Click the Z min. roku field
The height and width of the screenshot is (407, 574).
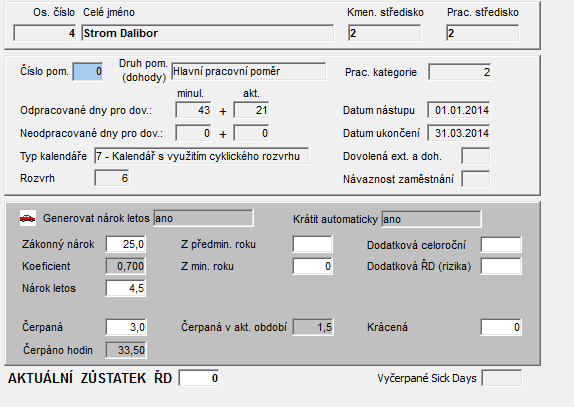click(313, 266)
